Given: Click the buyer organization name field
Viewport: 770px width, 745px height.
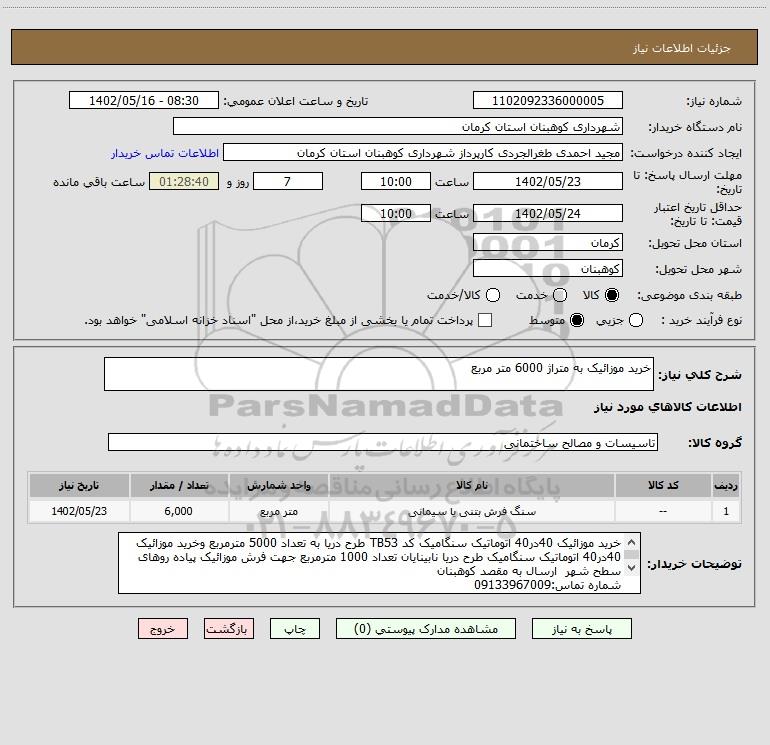Looking at the screenshot, I should click(398, 127).
